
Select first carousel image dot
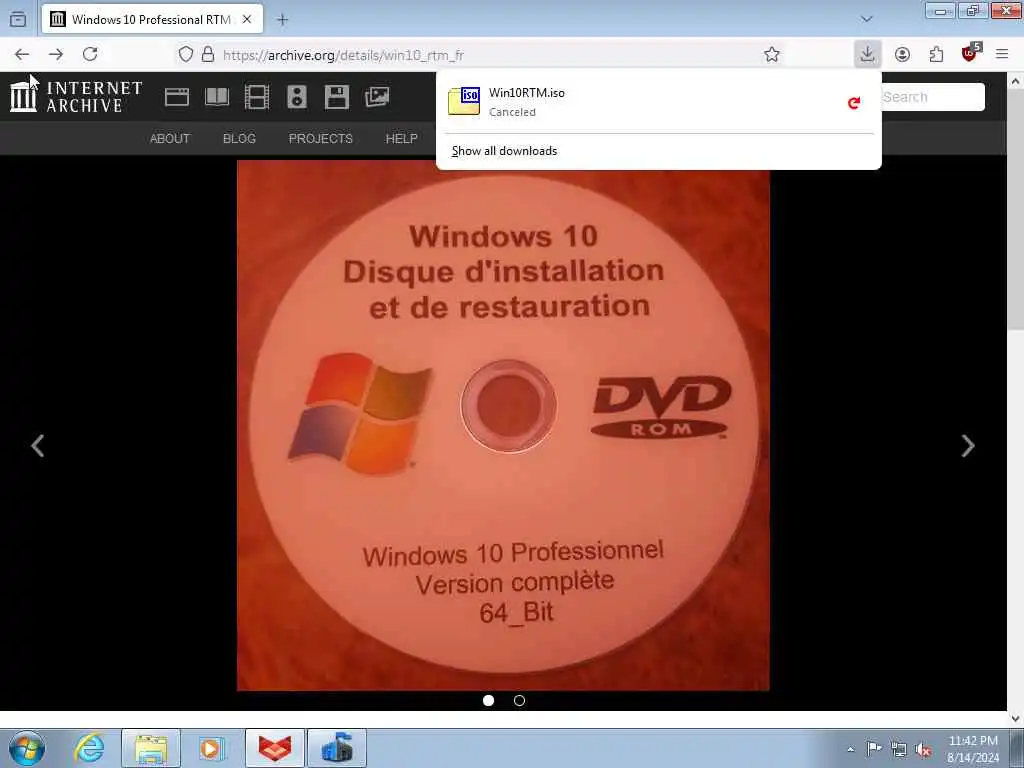pos(488,700)
